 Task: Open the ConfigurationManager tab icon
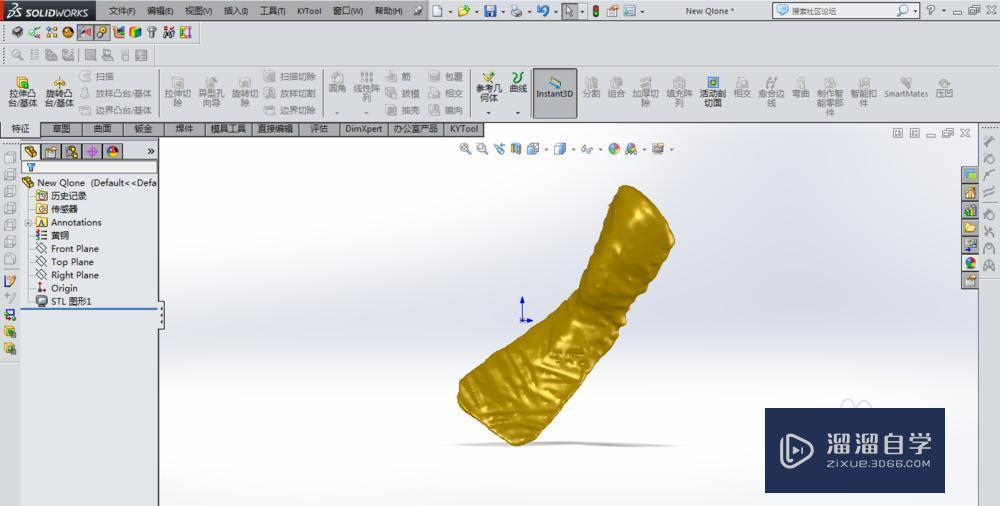[x=71, y=151]
